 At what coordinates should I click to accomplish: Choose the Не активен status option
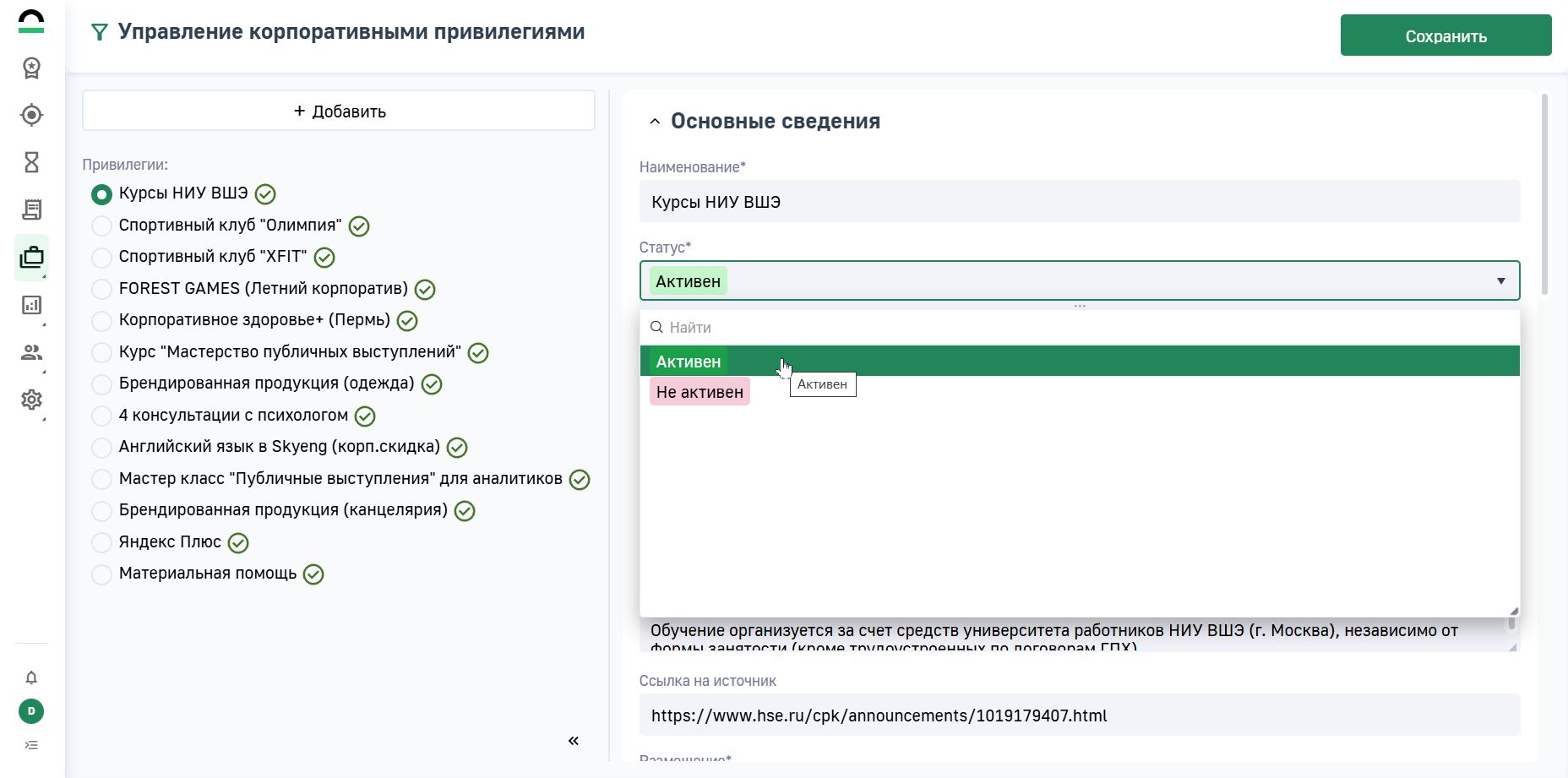click(700, 392)
